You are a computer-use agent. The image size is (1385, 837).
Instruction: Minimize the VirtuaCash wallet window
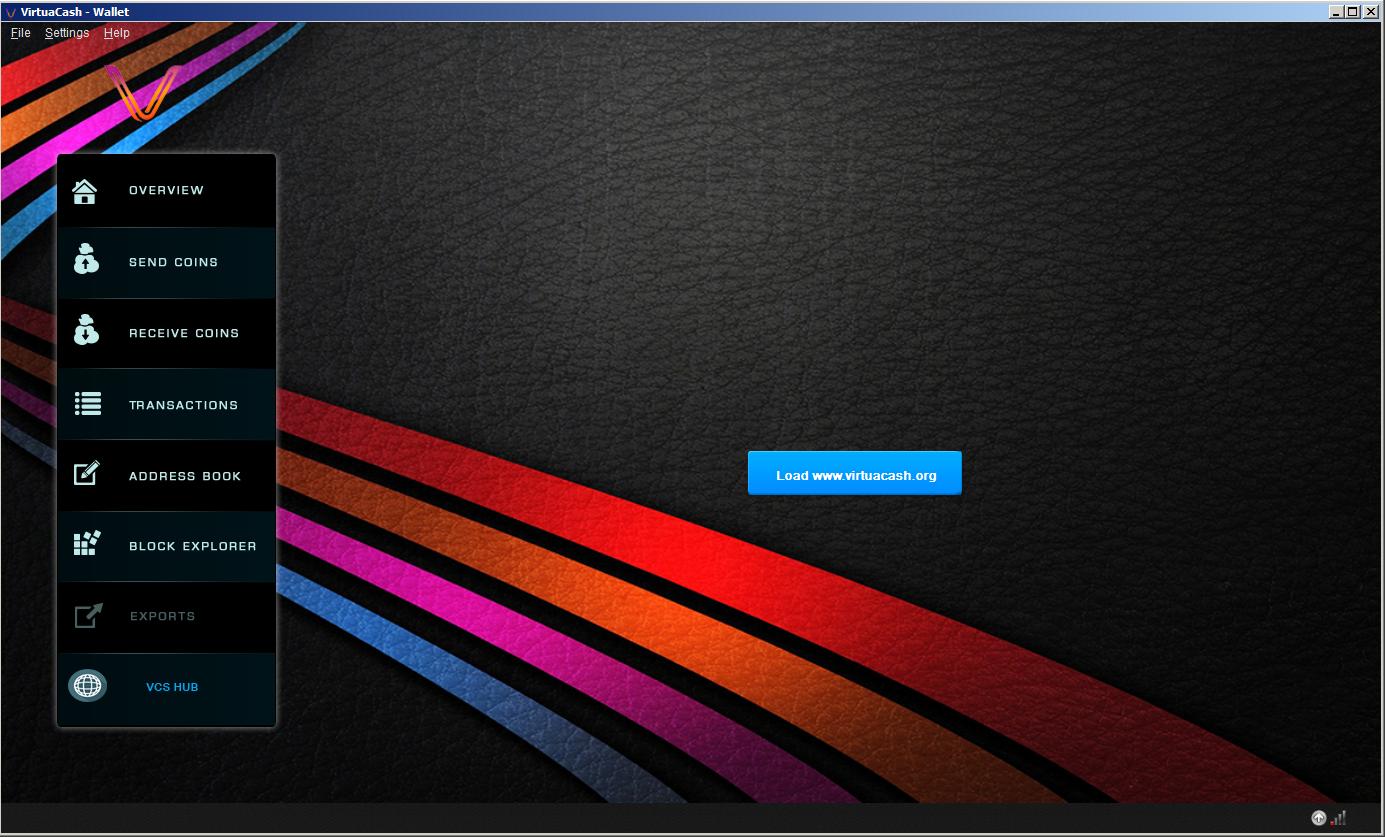(1336, 12)
